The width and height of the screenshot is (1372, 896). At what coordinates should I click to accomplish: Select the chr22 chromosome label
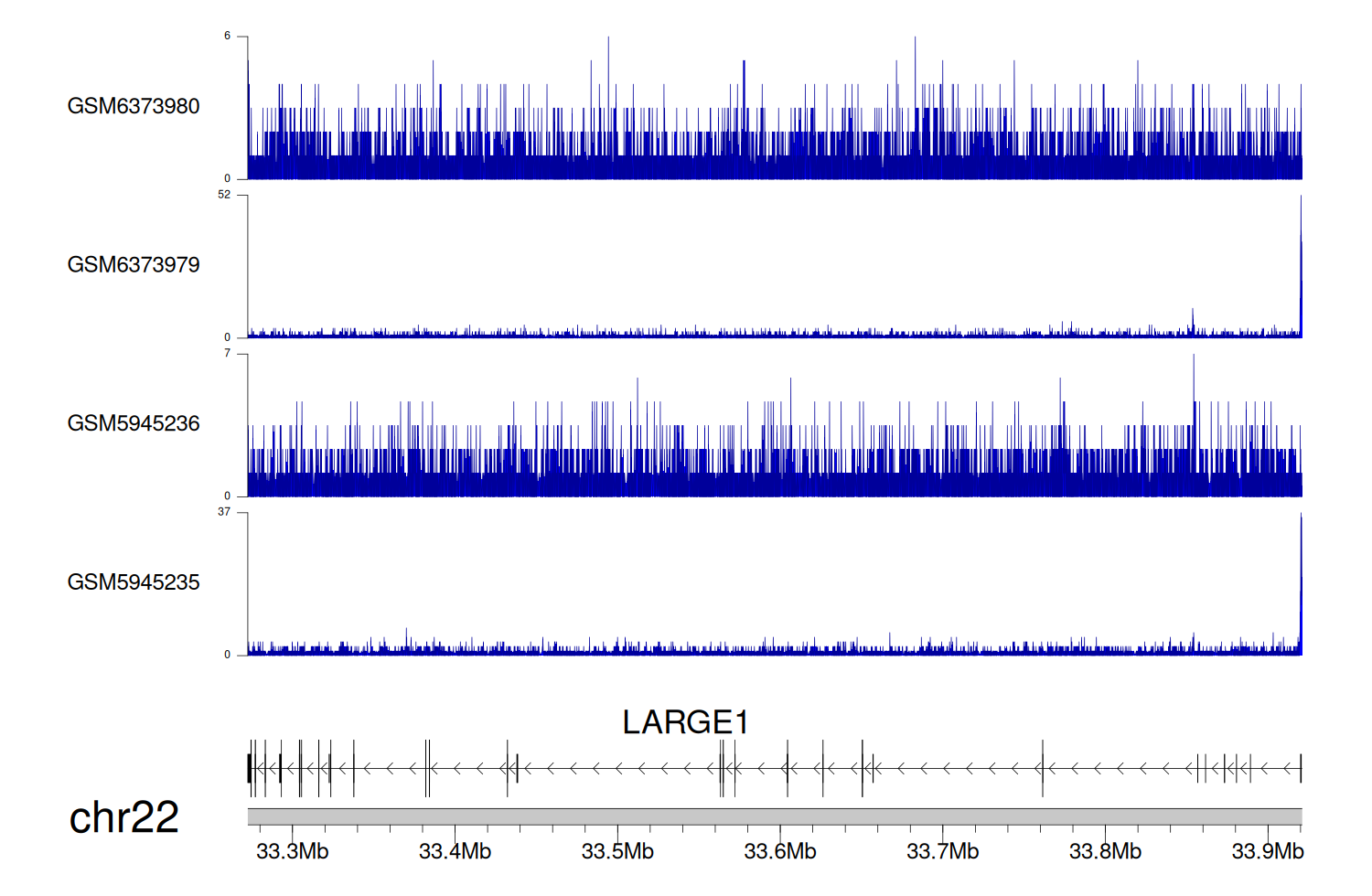pyautogui.click(x=123, y=817)
